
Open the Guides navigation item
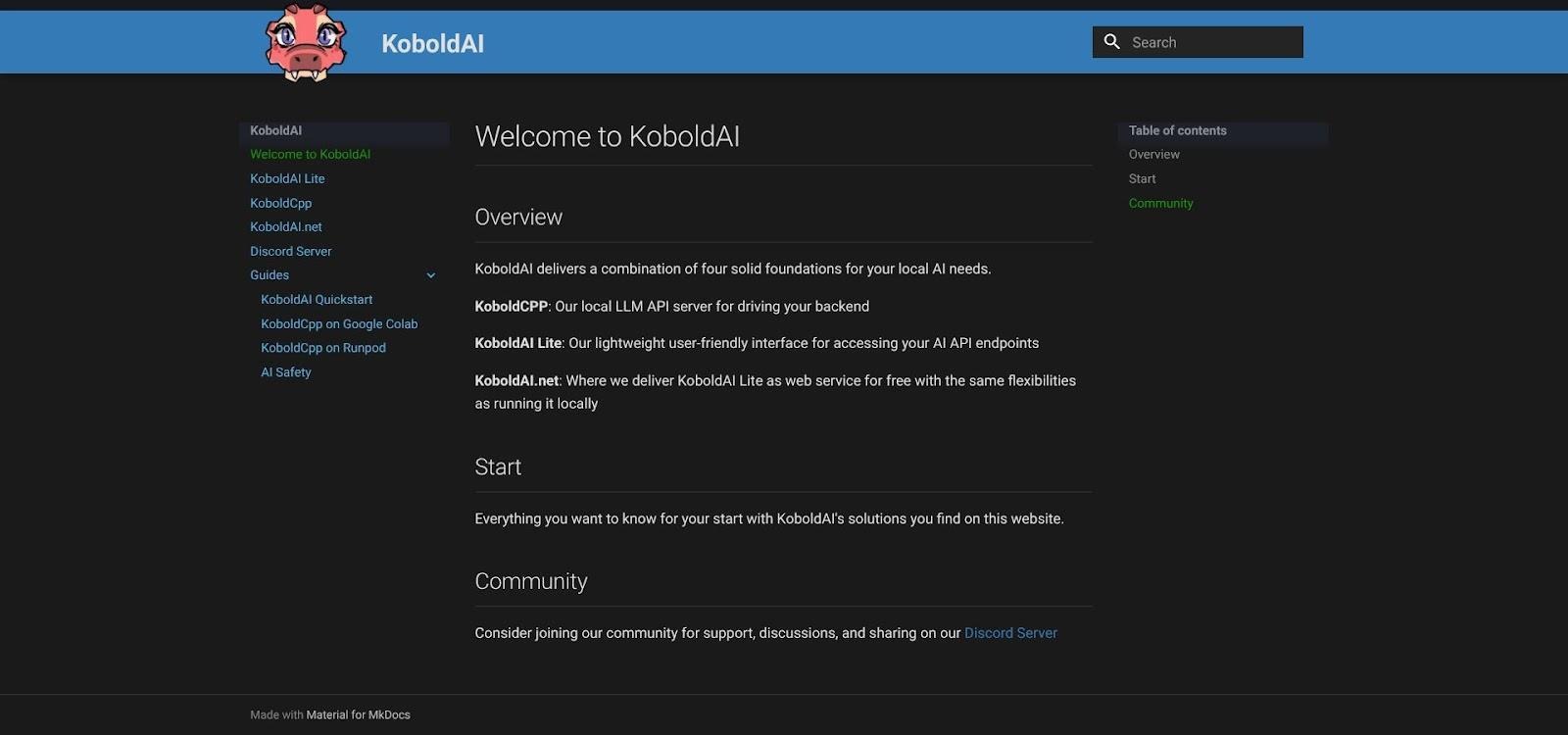tap(269, 275)
